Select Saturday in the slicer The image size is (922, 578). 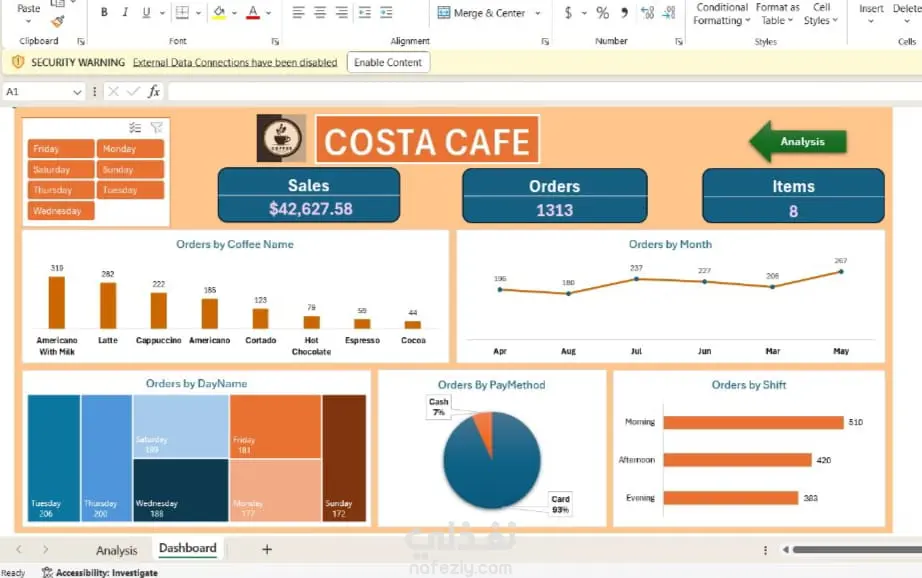click(61, 169)
